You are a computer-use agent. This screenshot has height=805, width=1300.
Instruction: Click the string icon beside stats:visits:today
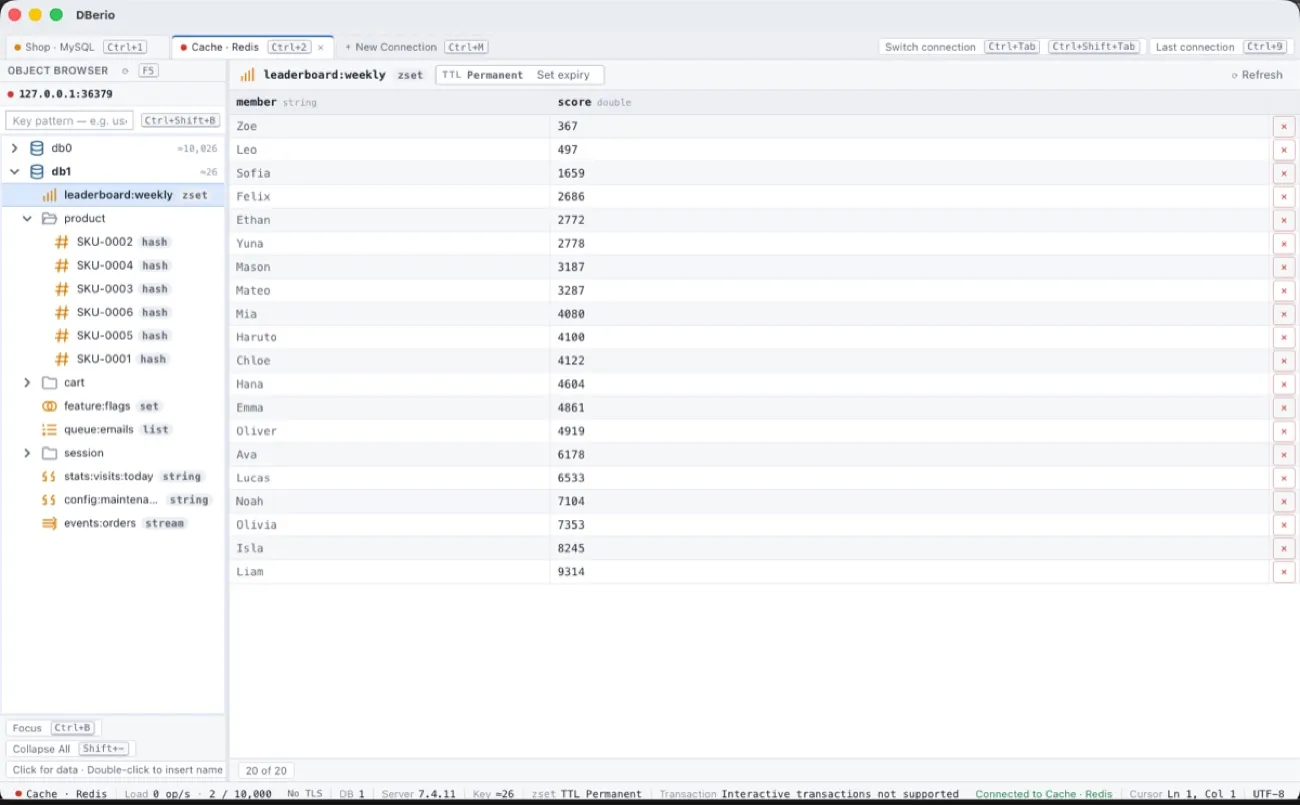(49, 477)
